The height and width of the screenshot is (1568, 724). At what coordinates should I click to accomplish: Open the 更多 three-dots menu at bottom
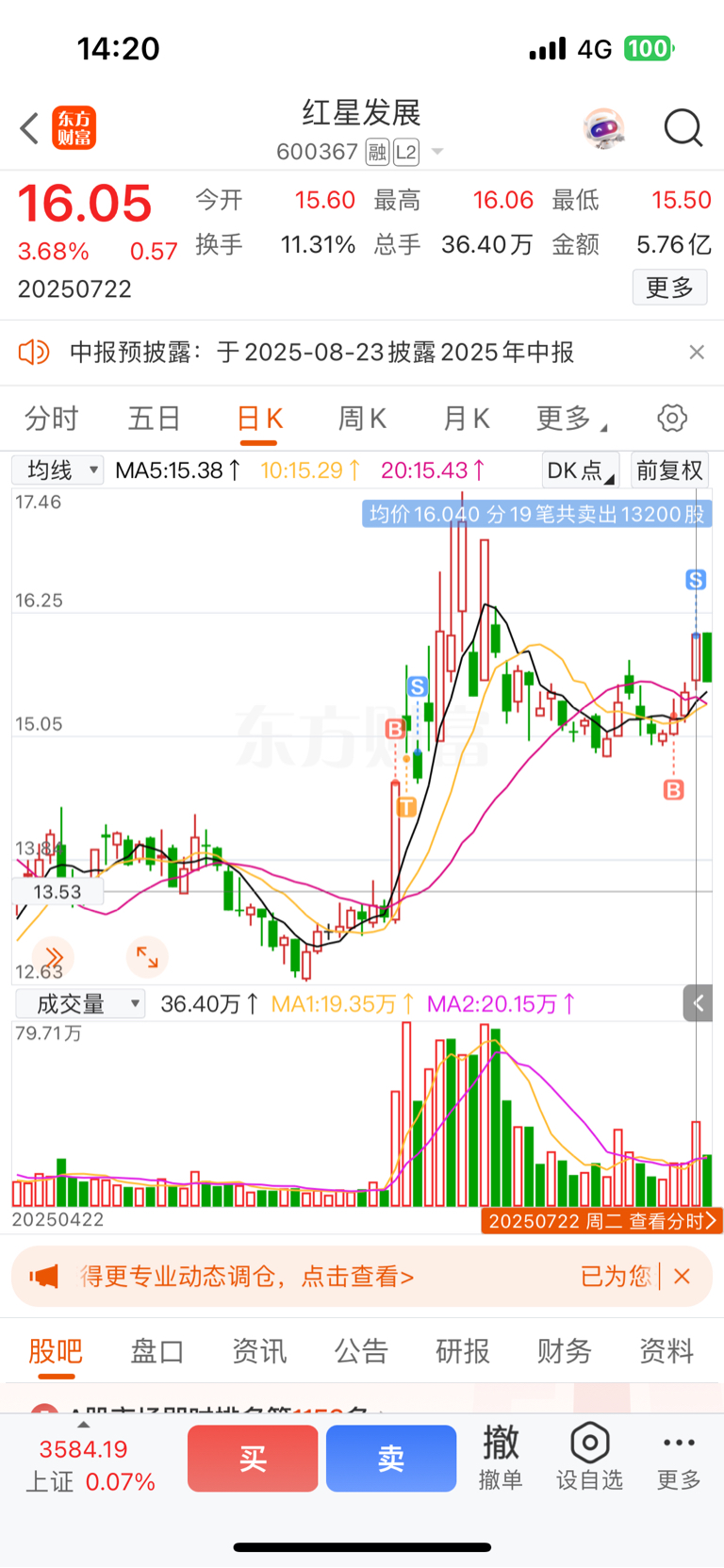(x=679, y=1458)
